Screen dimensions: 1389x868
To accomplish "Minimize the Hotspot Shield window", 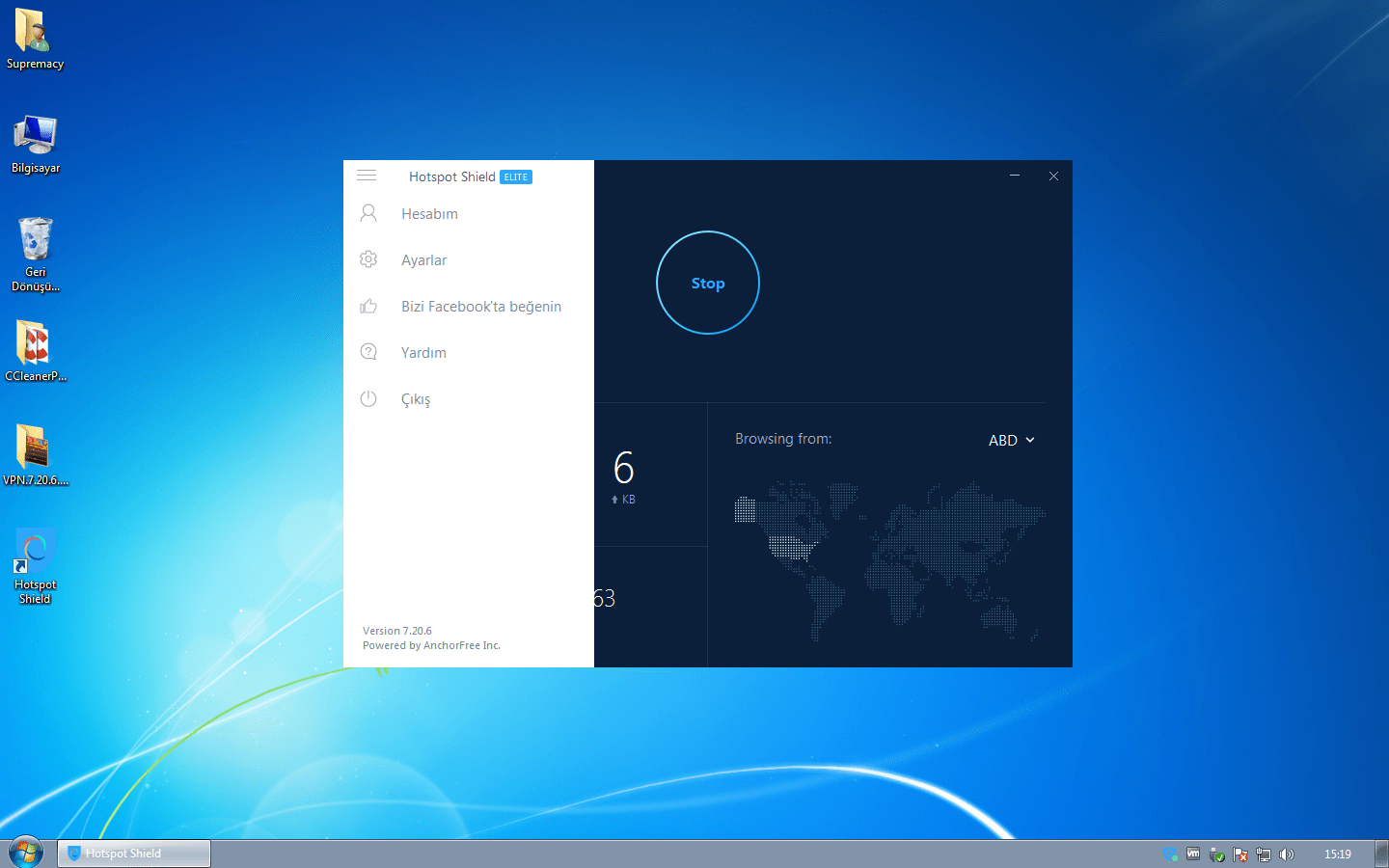I will [1015, 176].
